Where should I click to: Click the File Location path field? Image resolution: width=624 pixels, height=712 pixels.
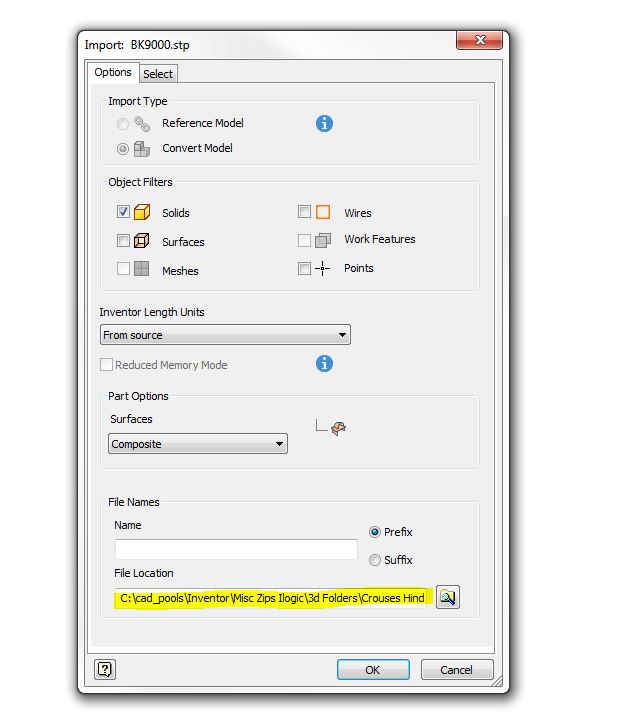tap(271, 598)
